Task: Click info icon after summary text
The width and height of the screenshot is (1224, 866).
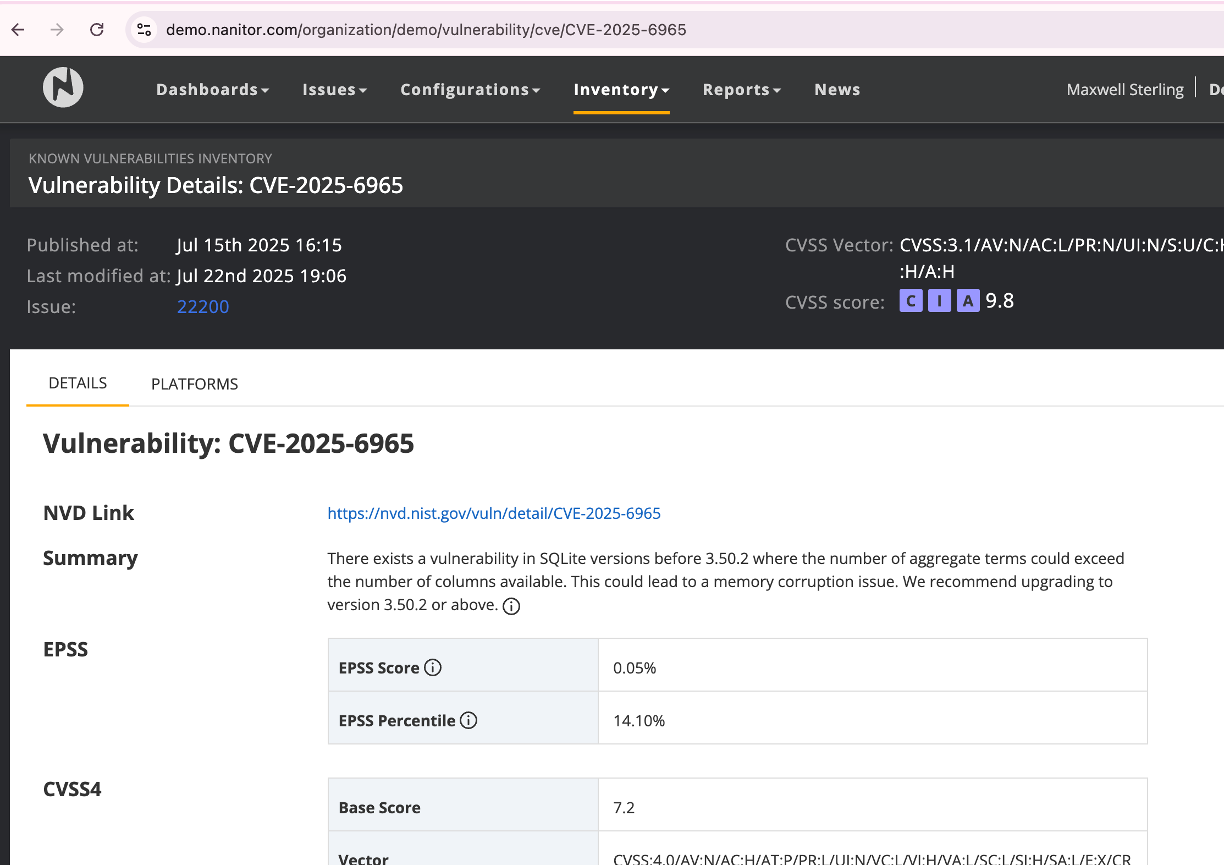Action: 511,606
